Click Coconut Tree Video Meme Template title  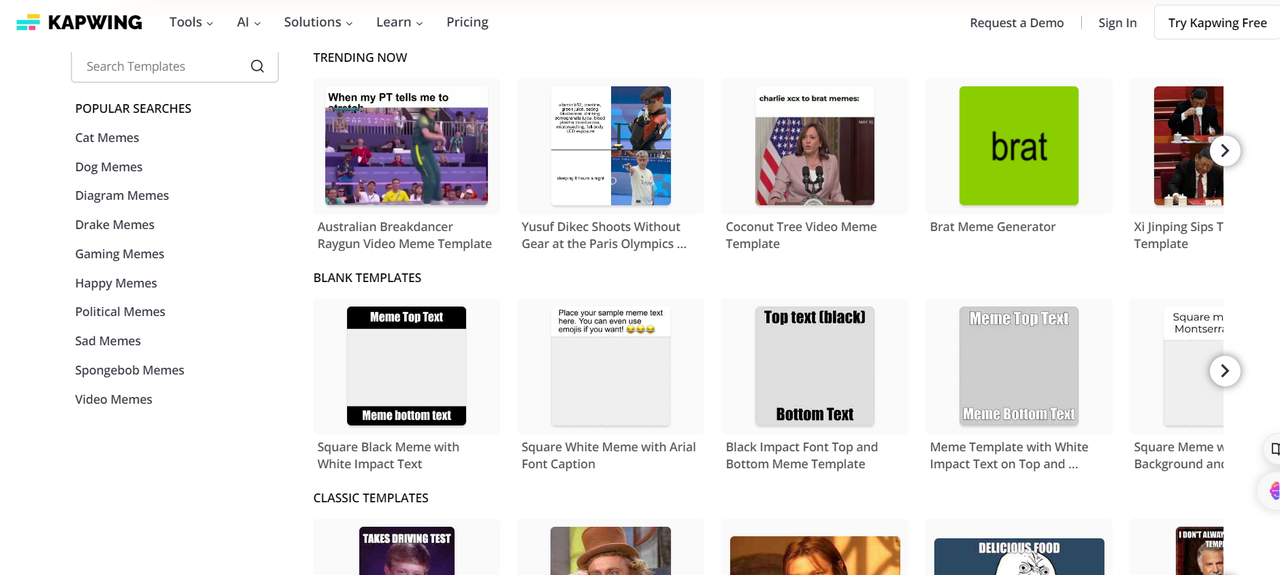(801, 235)
